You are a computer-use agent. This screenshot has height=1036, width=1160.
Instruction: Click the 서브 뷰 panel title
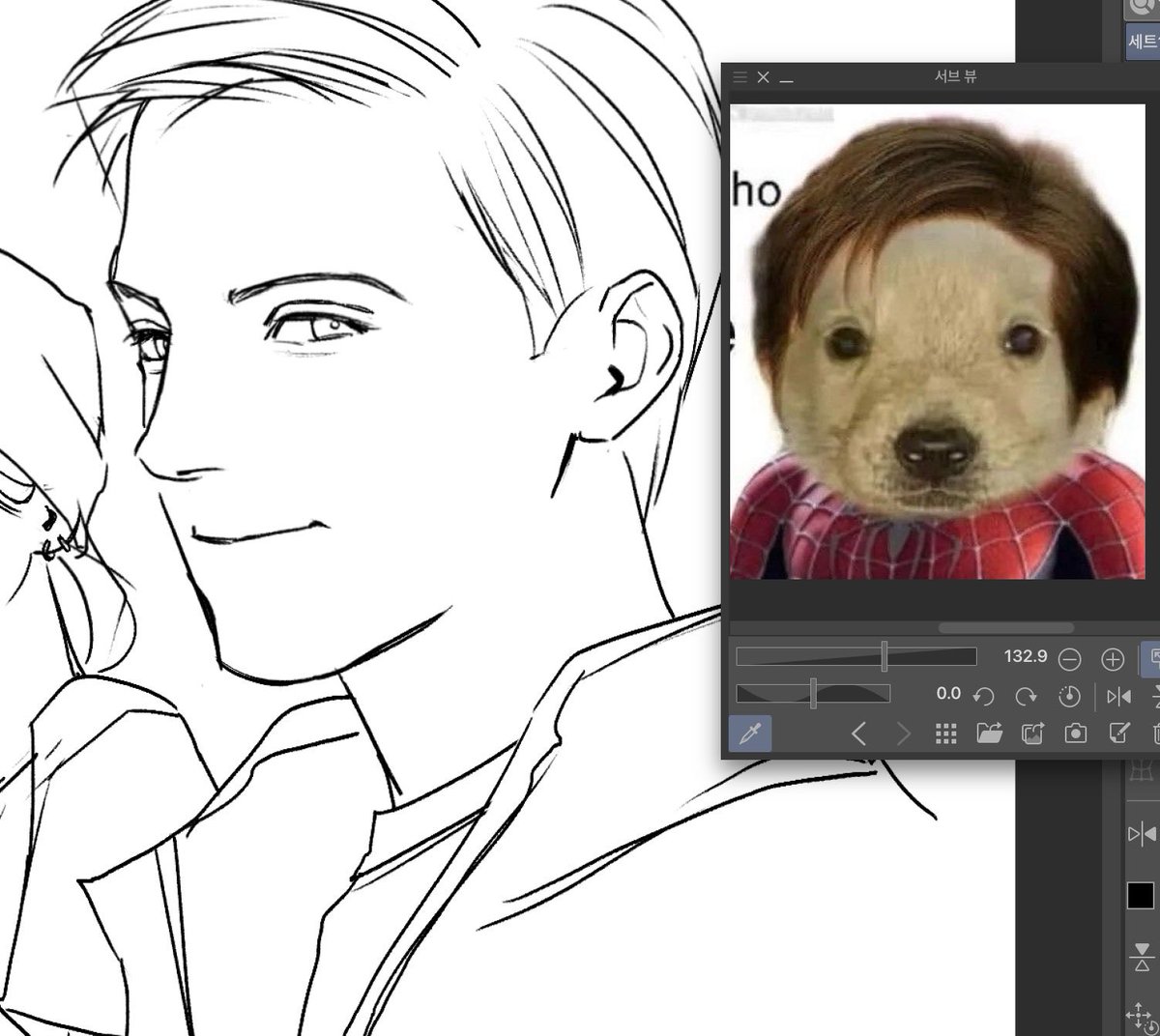click(955, 76)
